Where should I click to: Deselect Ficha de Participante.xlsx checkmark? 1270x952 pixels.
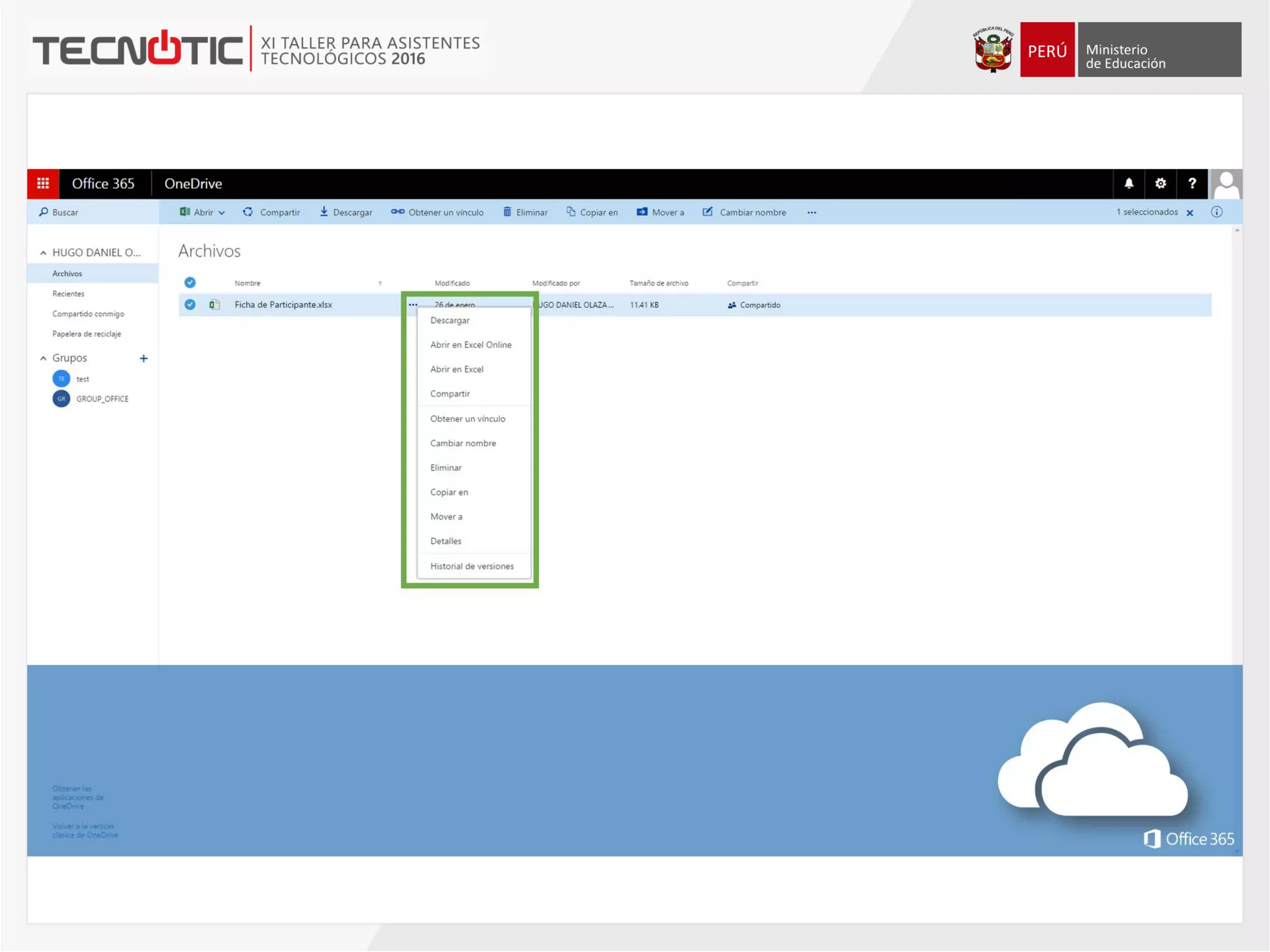(x=190, y=304)
